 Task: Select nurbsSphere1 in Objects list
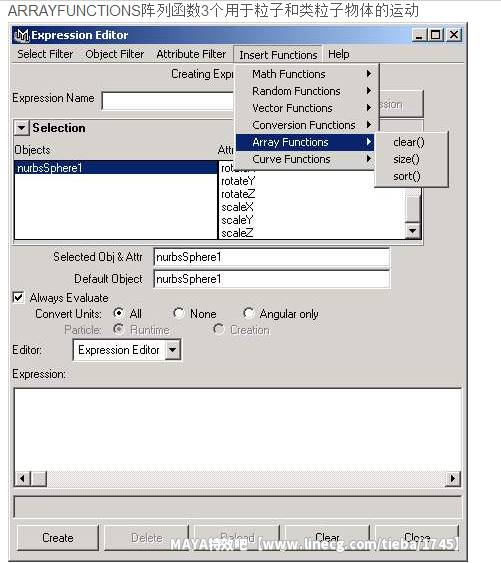click(x=116, y=168)
